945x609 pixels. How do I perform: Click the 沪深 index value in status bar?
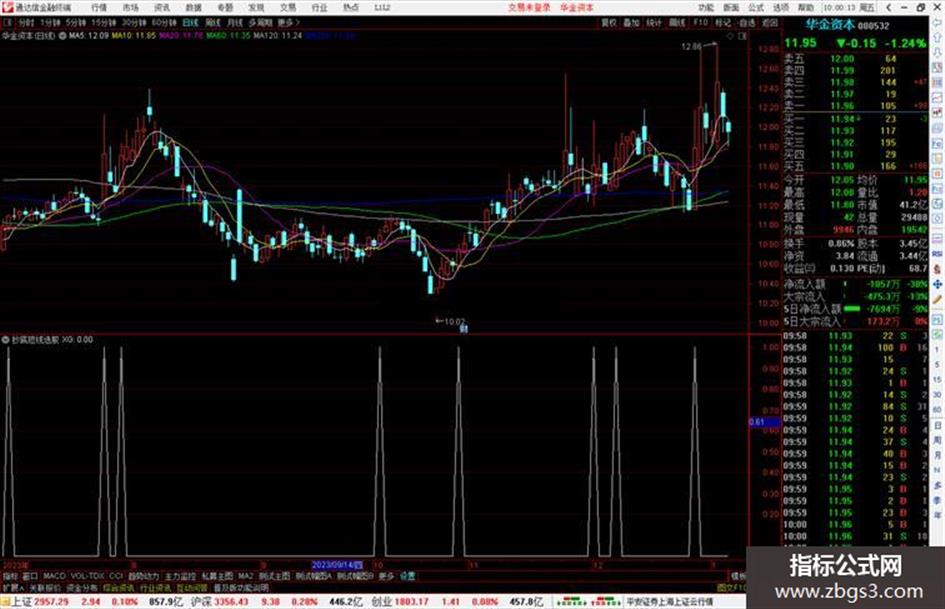(x=232, y=602)
